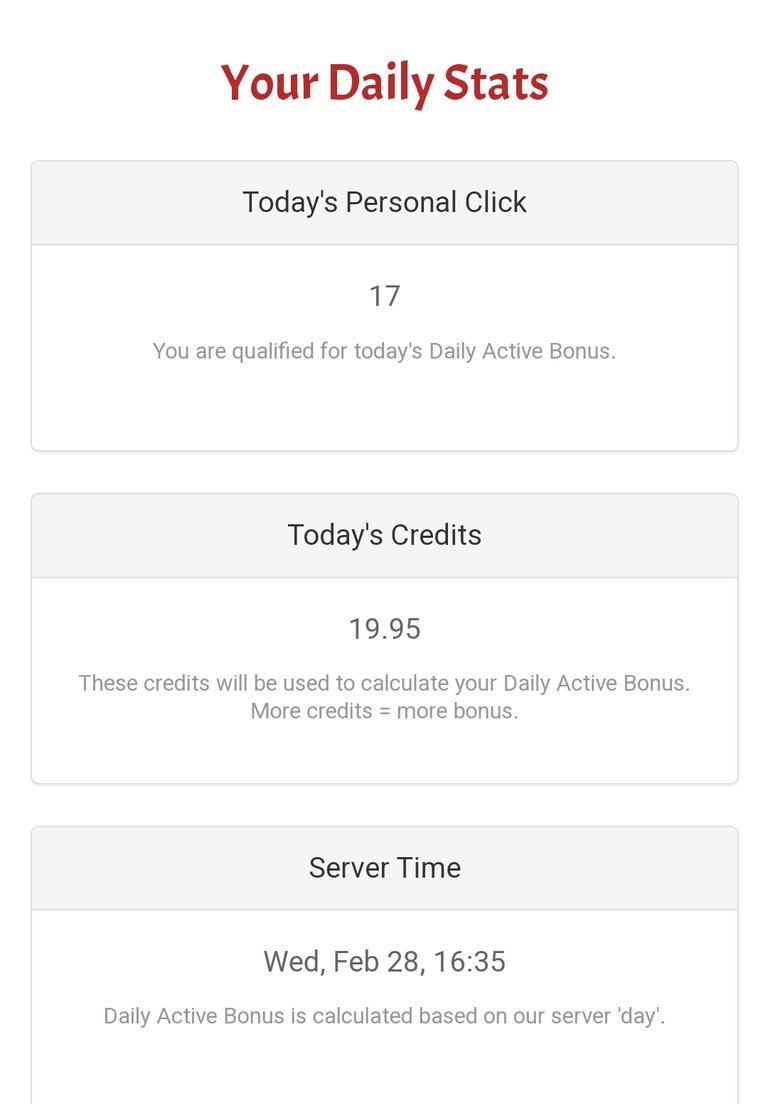This screenshot has width=768, height=1104.
Task: Click the server 'day' explanation text
Action: coord(384,1016)
